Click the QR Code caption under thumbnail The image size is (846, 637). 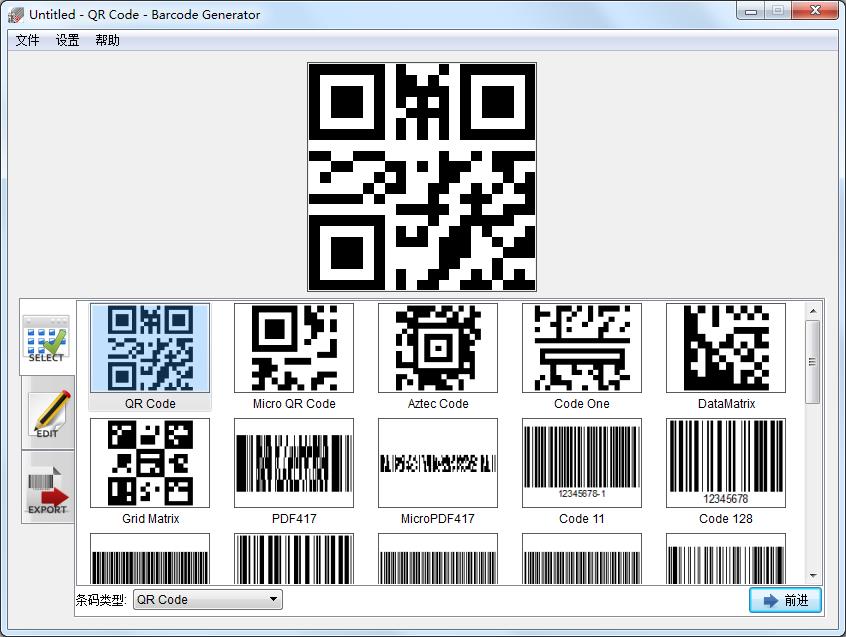click(150, 403)
